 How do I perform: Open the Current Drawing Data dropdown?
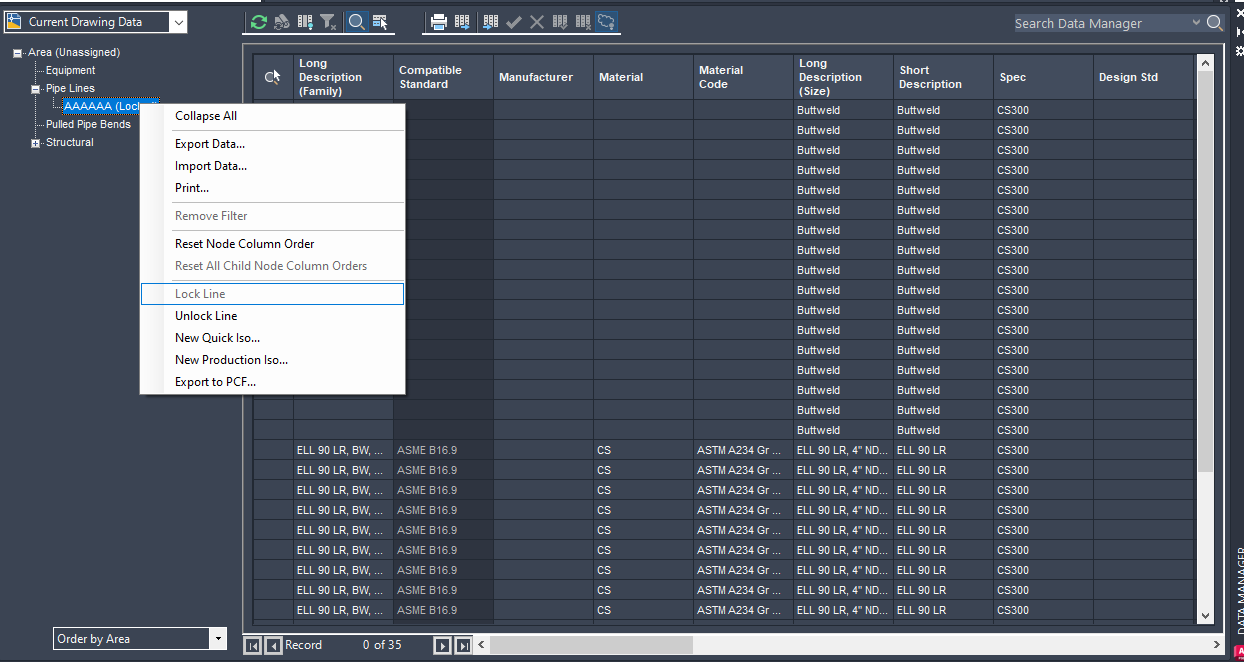pos(178,20)
